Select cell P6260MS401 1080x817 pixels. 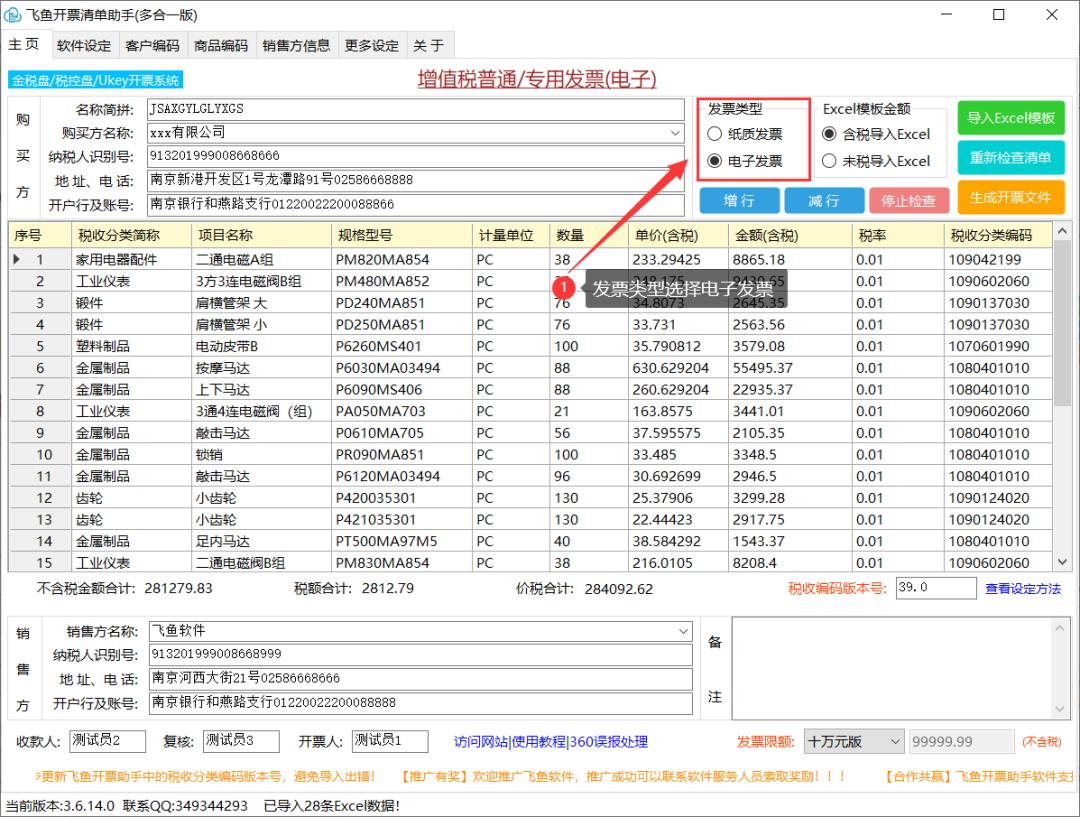pyautogui.click(x=402, y=347)
